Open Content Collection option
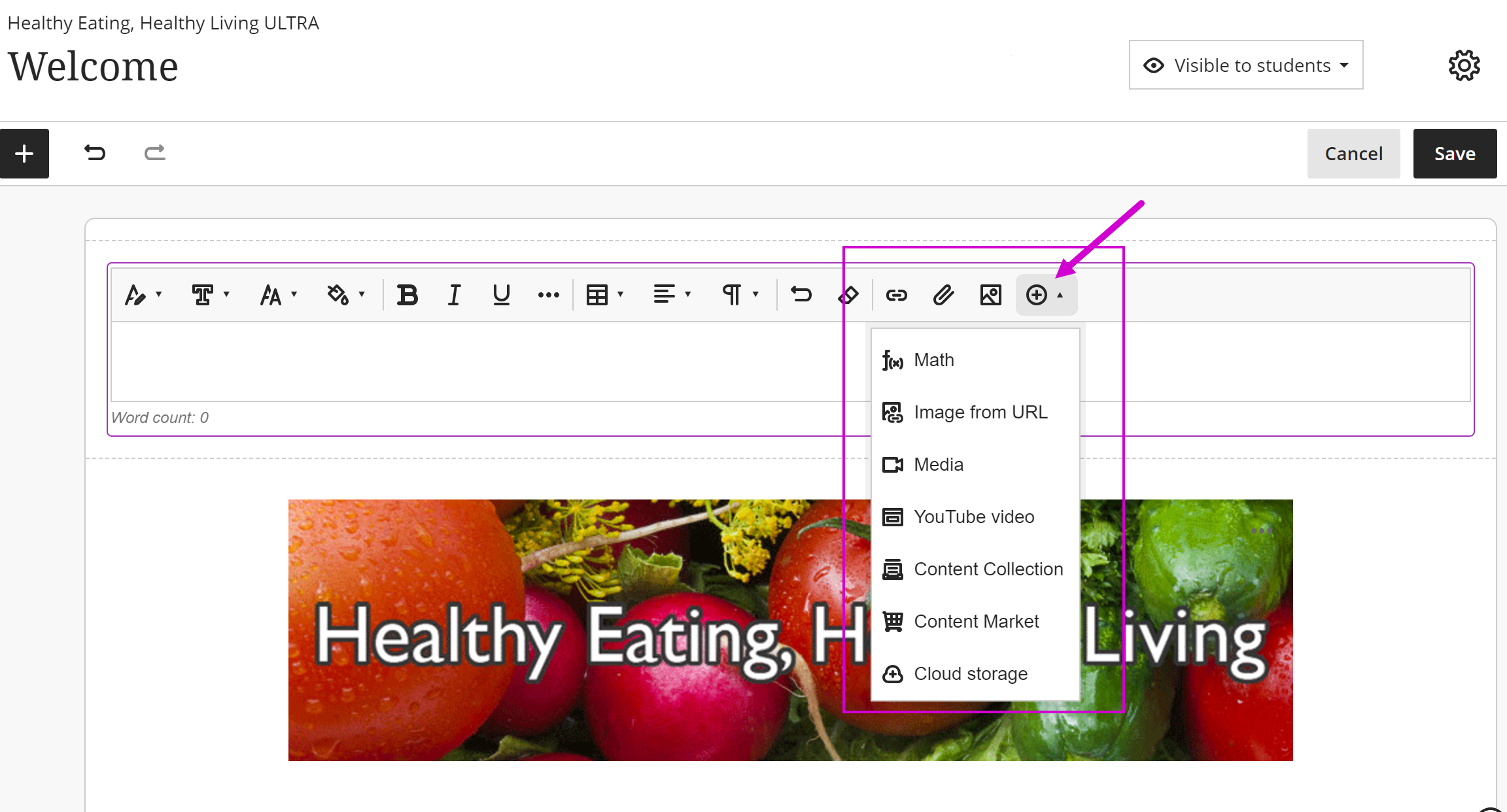1507x812 pixels. pyautogui.click(x=975, y=569)
